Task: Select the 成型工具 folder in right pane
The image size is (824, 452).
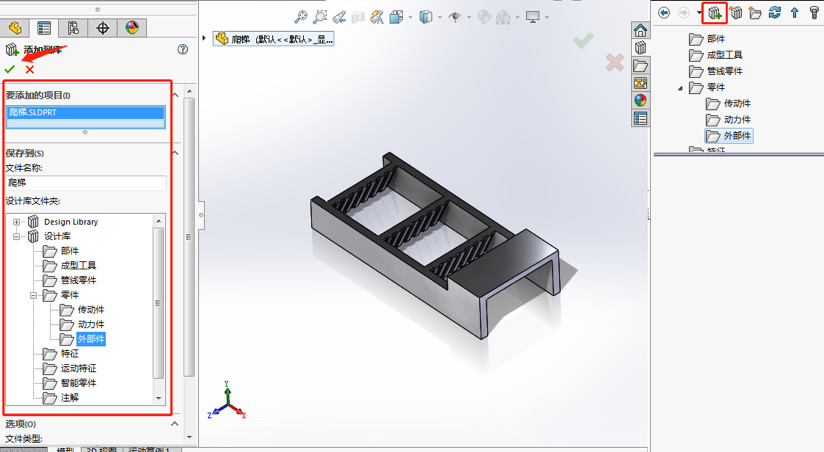Action: pyautogui.click(x=724, y=55)
